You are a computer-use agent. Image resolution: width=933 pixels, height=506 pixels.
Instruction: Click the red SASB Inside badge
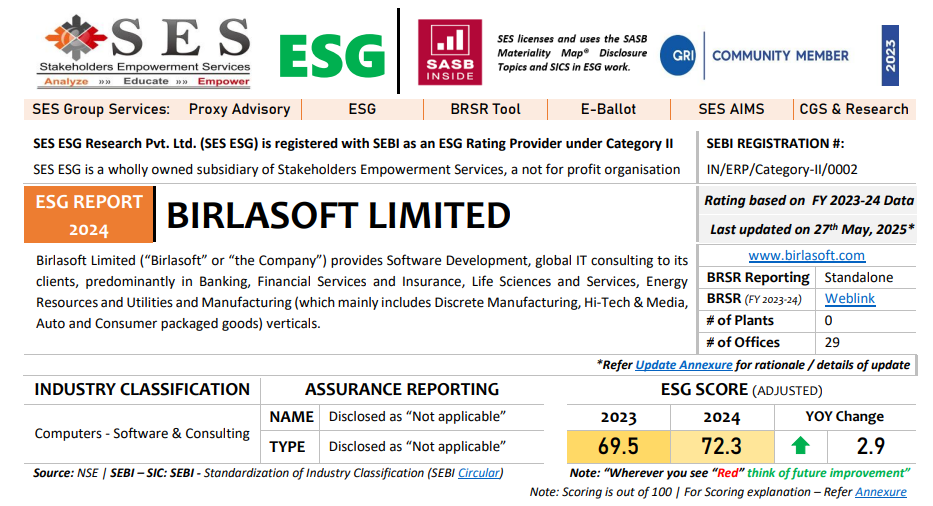coord(450,52)
